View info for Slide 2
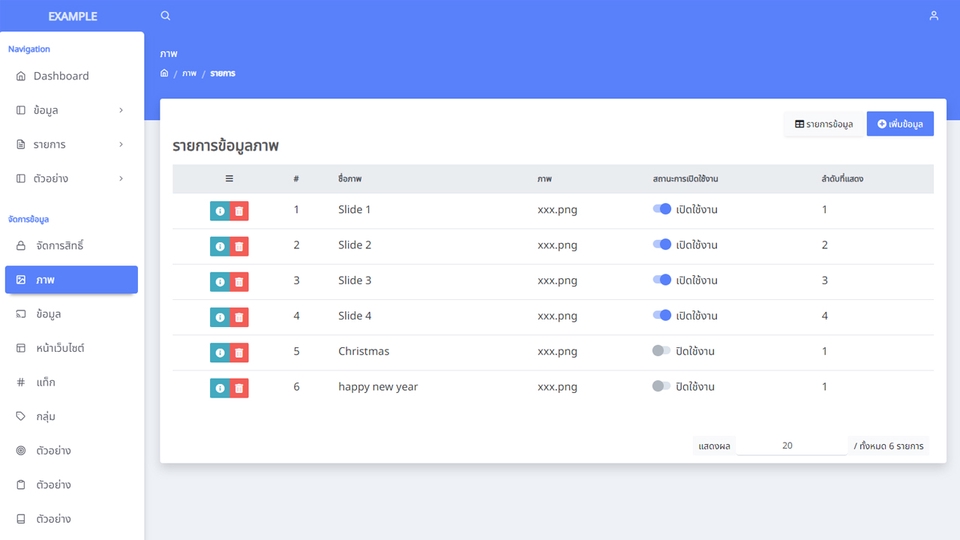Screen dimensions: 960x540 click(220, 246)
